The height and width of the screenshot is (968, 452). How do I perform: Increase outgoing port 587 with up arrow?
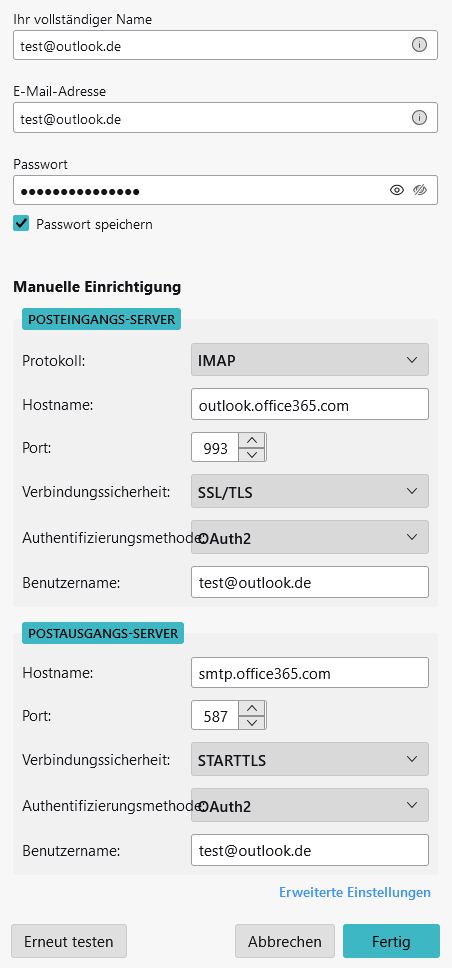[251, 709]
